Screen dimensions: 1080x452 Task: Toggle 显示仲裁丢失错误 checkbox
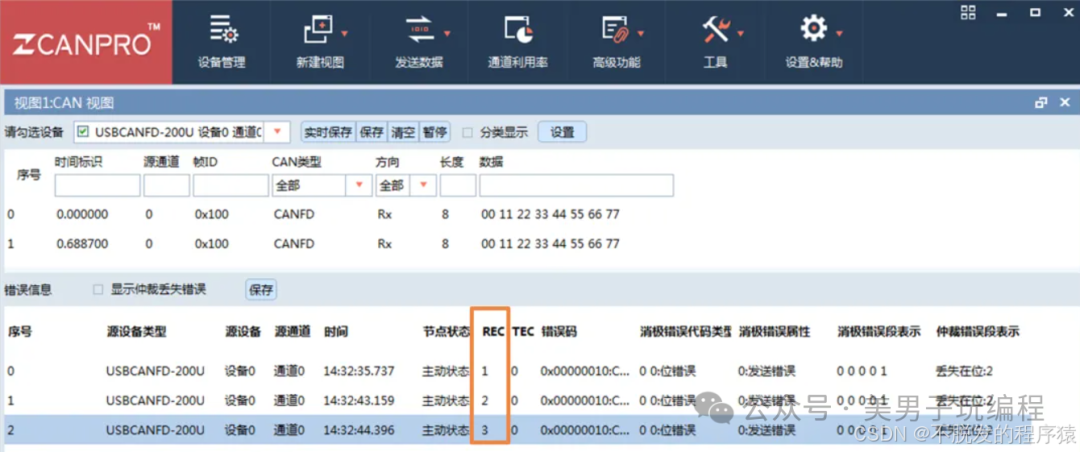coord(98,290)
